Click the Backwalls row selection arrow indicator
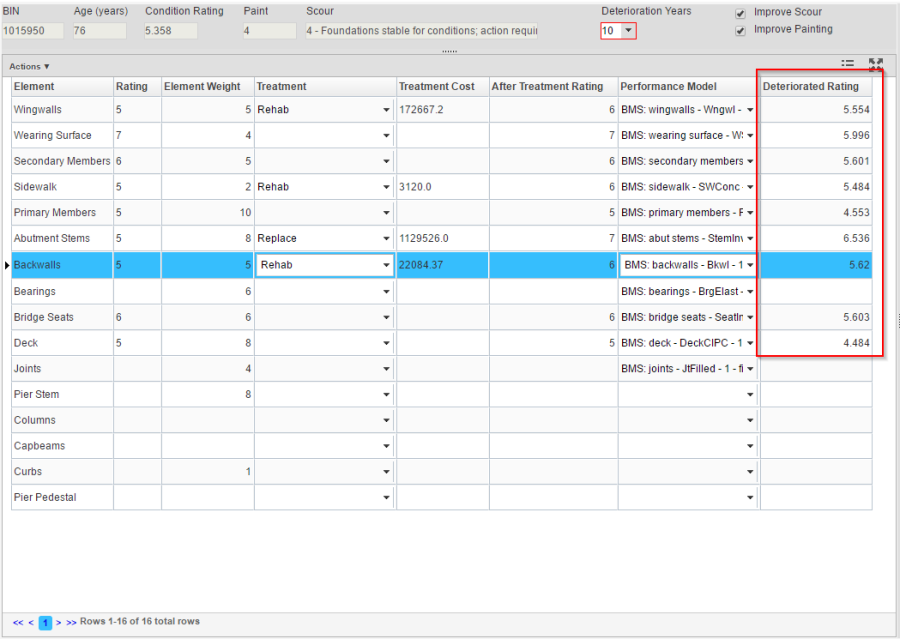900x639 pixels. point(7,265)
